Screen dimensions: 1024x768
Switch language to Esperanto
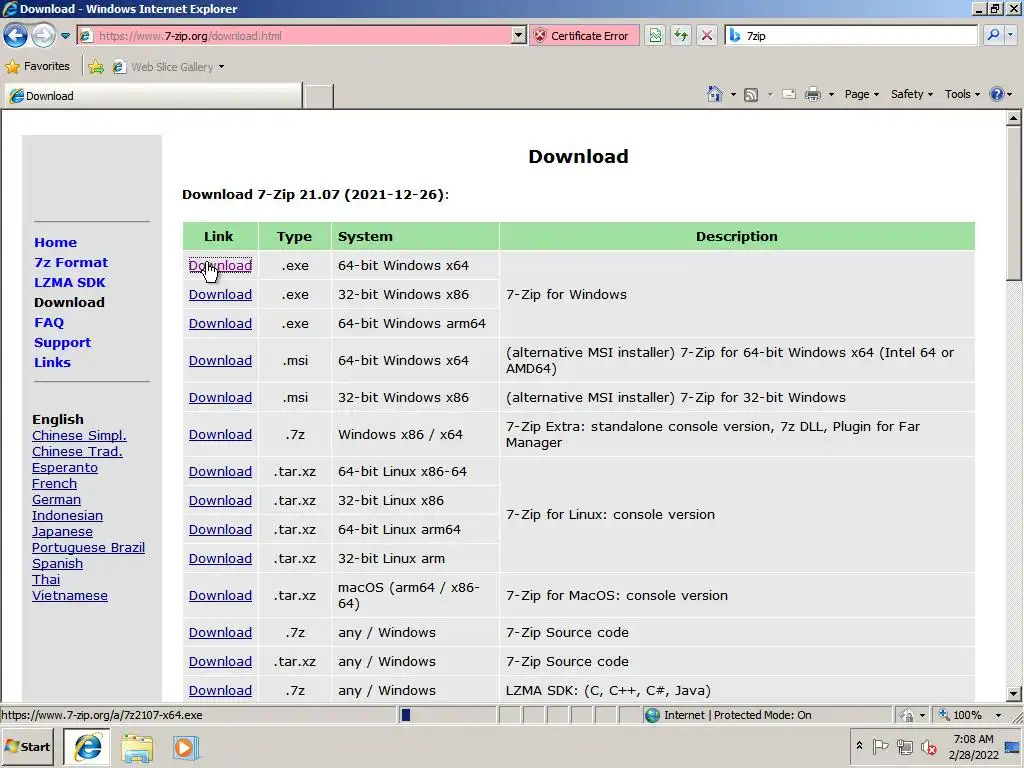click(x=65, y=468)
